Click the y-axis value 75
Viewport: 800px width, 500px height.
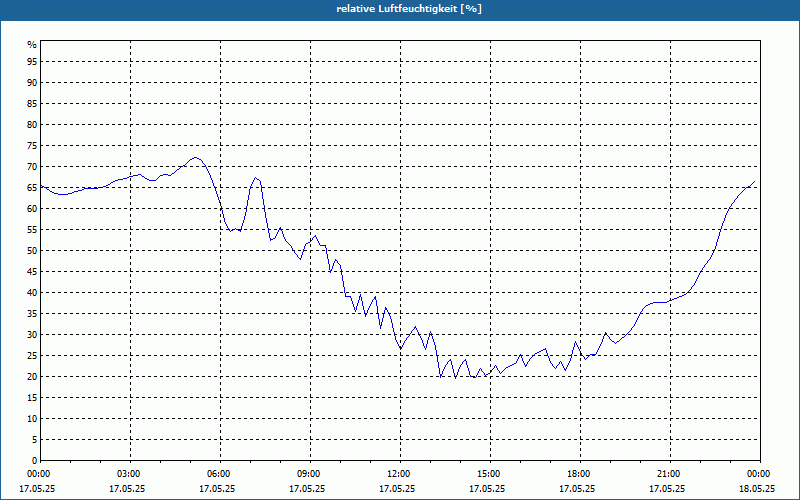pos(32,146)
